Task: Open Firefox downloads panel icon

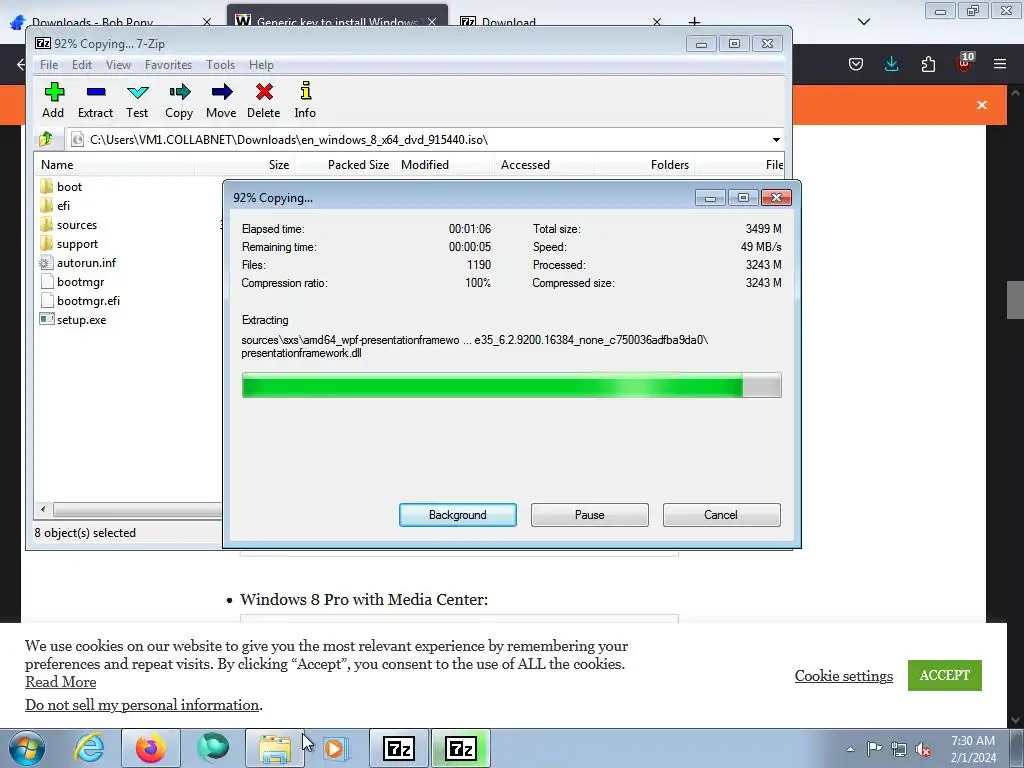Action: [x=891, y=64]
